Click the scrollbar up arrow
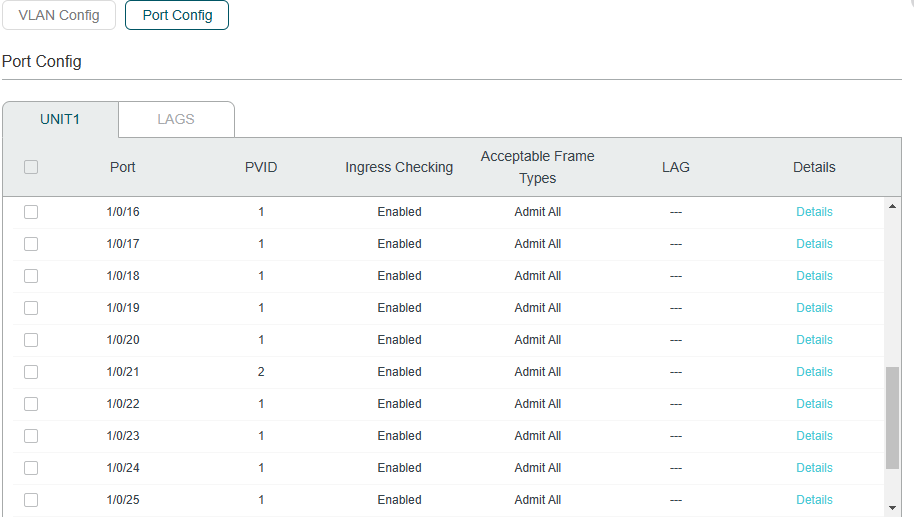This screenshot has height=517, width=914. pyautogui.click(x=892, y=206)
